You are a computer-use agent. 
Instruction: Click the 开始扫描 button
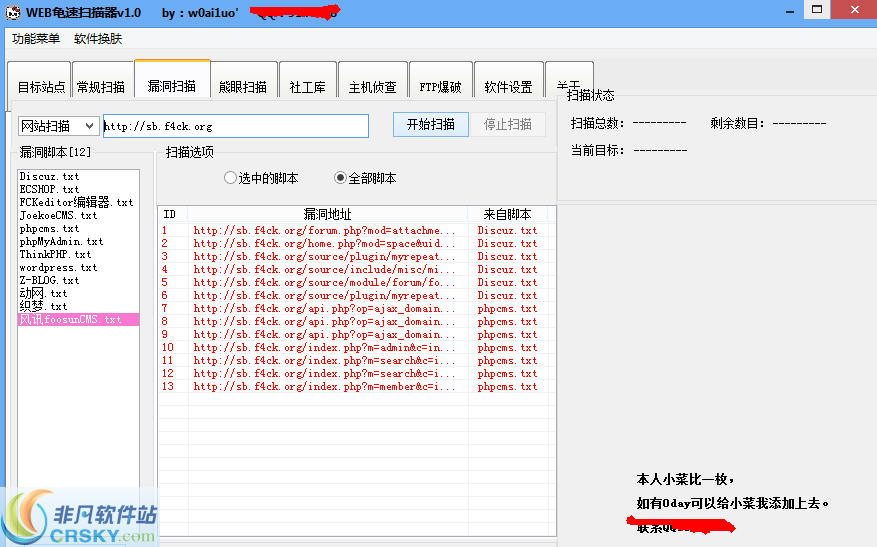[431, 124]
